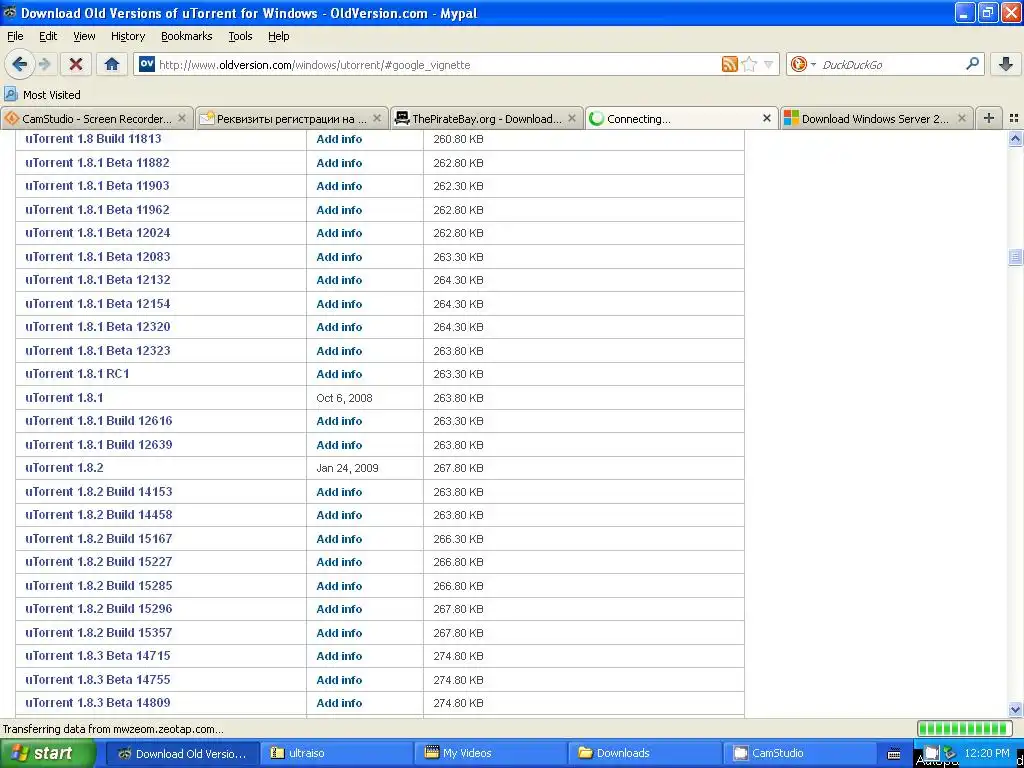Viewport: 1024px width, 768px height.
Task: Open the Most Visited bookmarks folder
Action: point(43,95)
